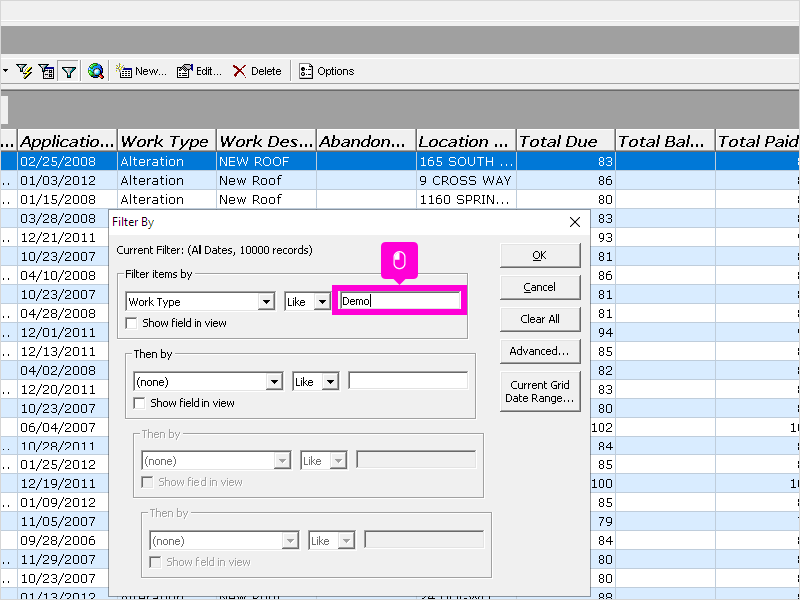This screenshot has height=600, width=800.
Task: Click the Location column header
Action: click(466, 141)
